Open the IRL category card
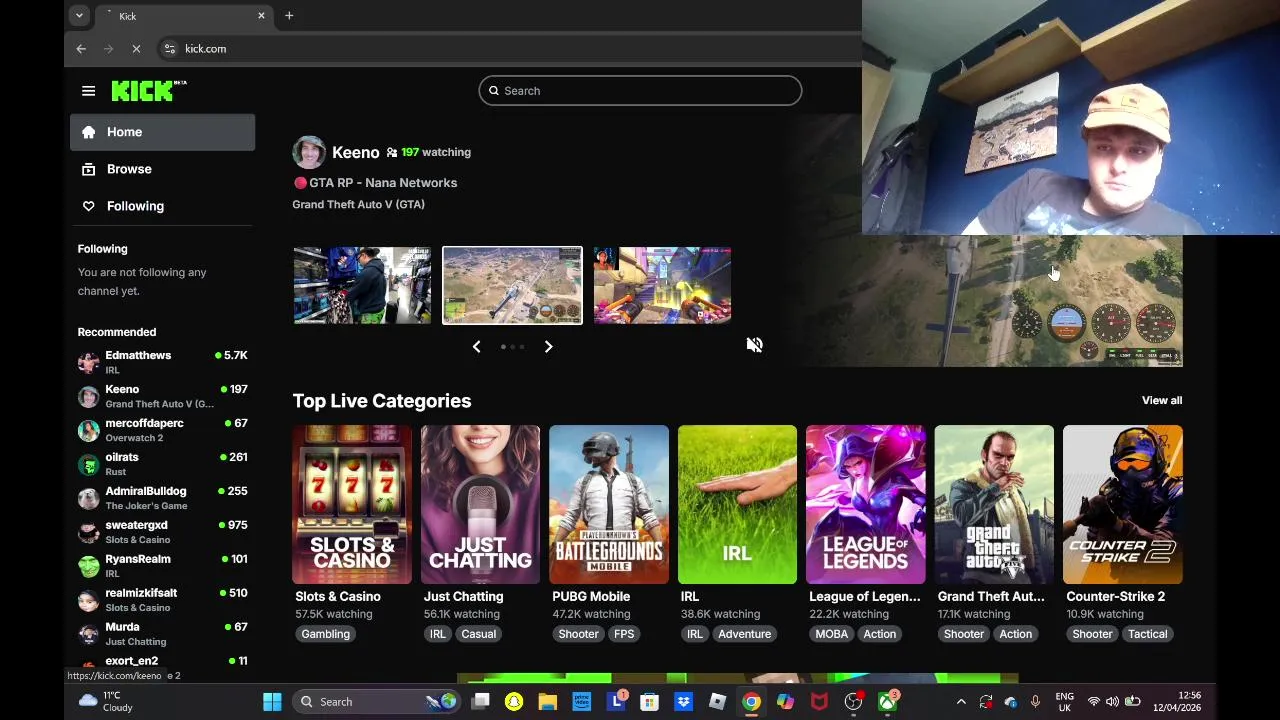 pyautogui.click(x=737, y=504)
